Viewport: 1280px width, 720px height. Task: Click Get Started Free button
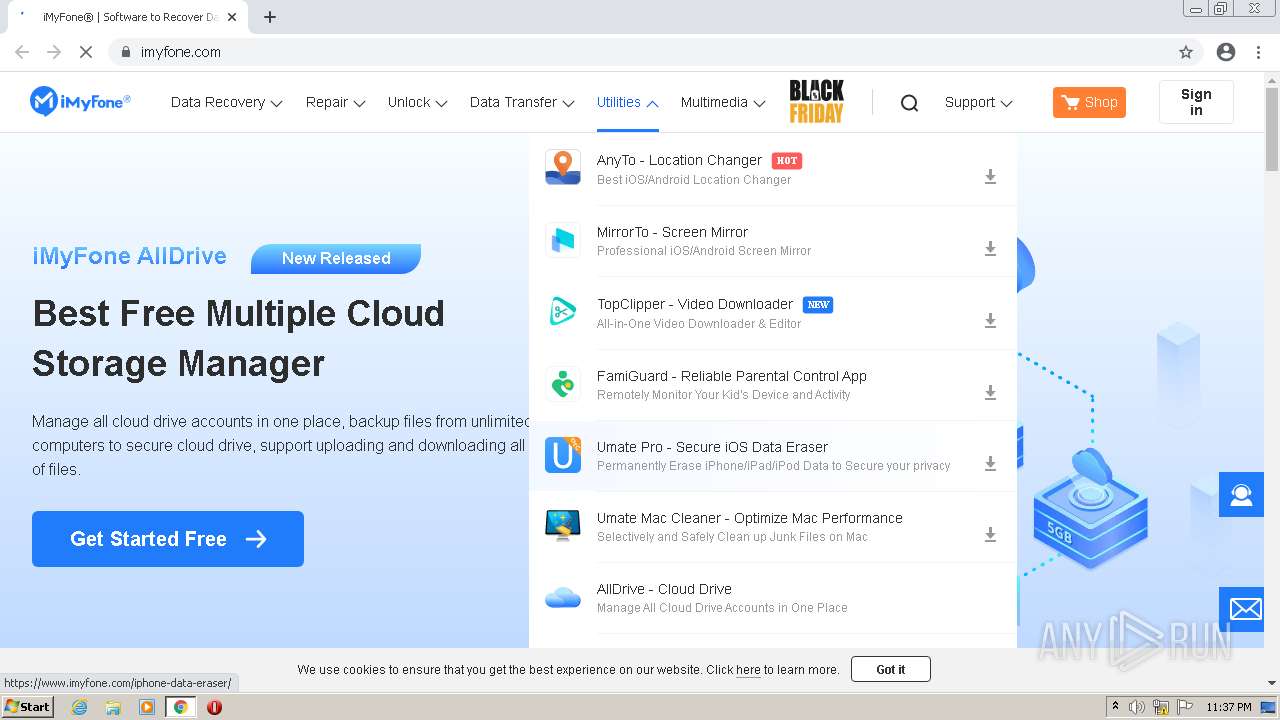click(x=168, y=539)
